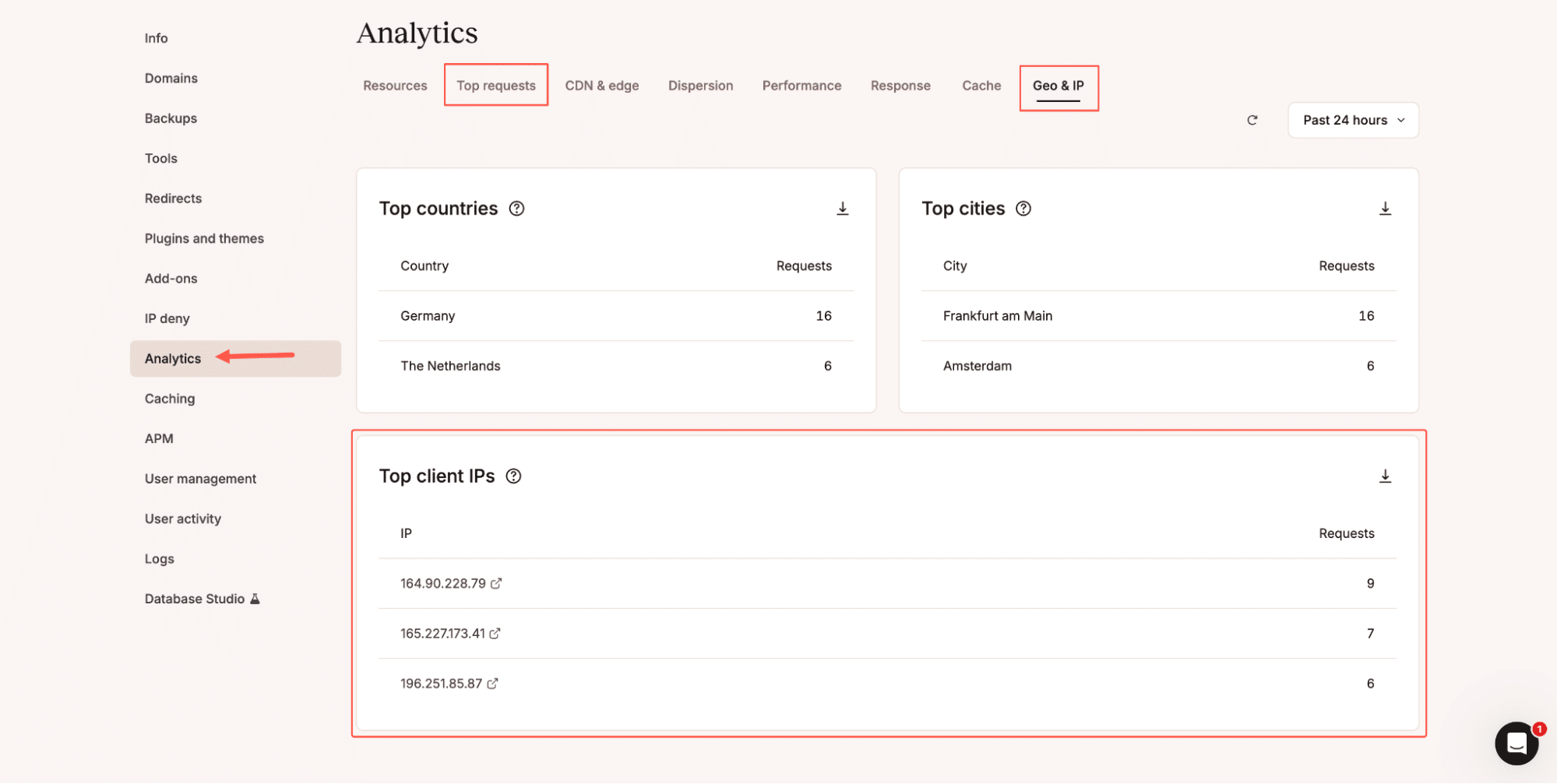Download the Top countries data

842,208
